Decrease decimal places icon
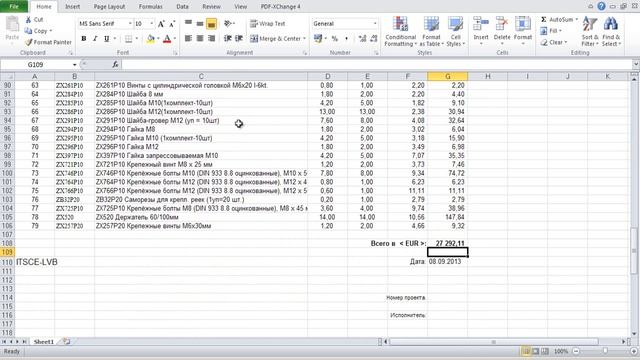Screen dimensions: 640x360 373,38
